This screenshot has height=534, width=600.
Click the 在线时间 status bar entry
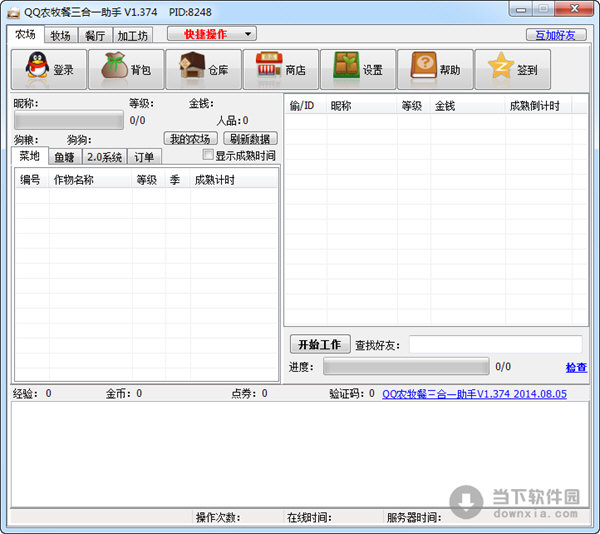point(309,518)
